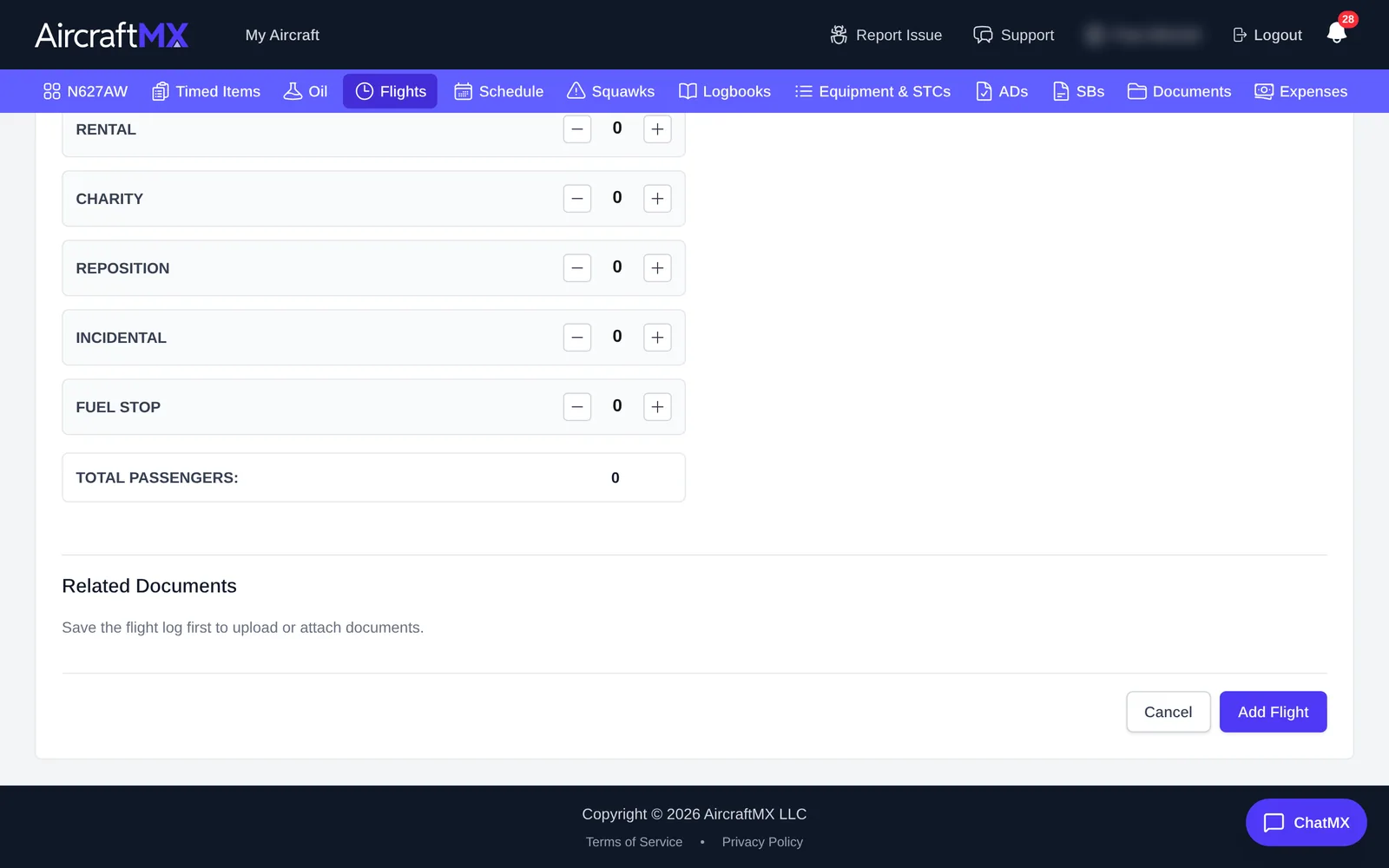This screenshot has width=1389, height=868.
Task: Select the Flights tab
Action: tap(390, 91)
